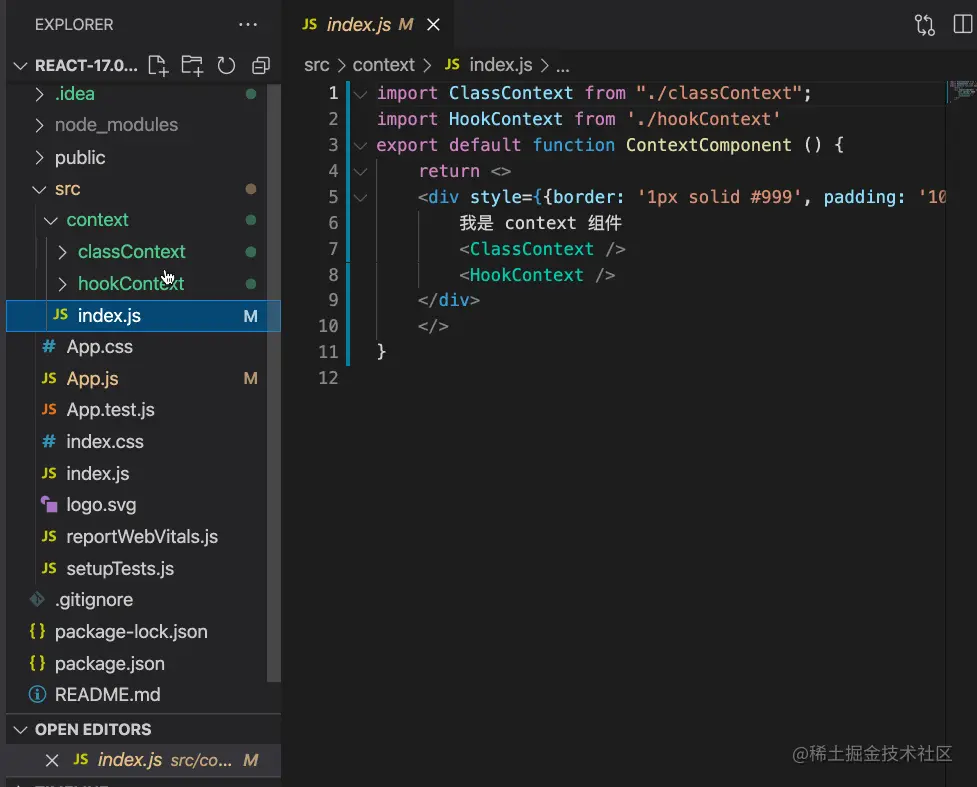Click the New File icon in Explorer
Image resolution: width=977 pixels, height=787 pixels.
(158, 65)
